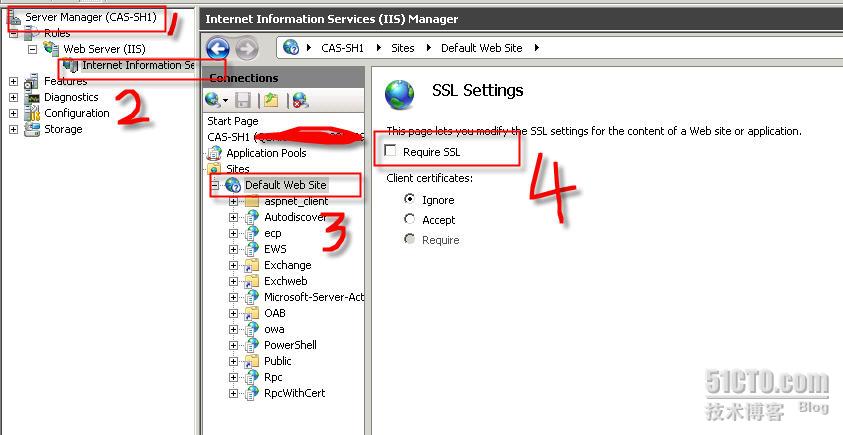
Task: Click the owa application icon
Action: click(x=252, y=329)
